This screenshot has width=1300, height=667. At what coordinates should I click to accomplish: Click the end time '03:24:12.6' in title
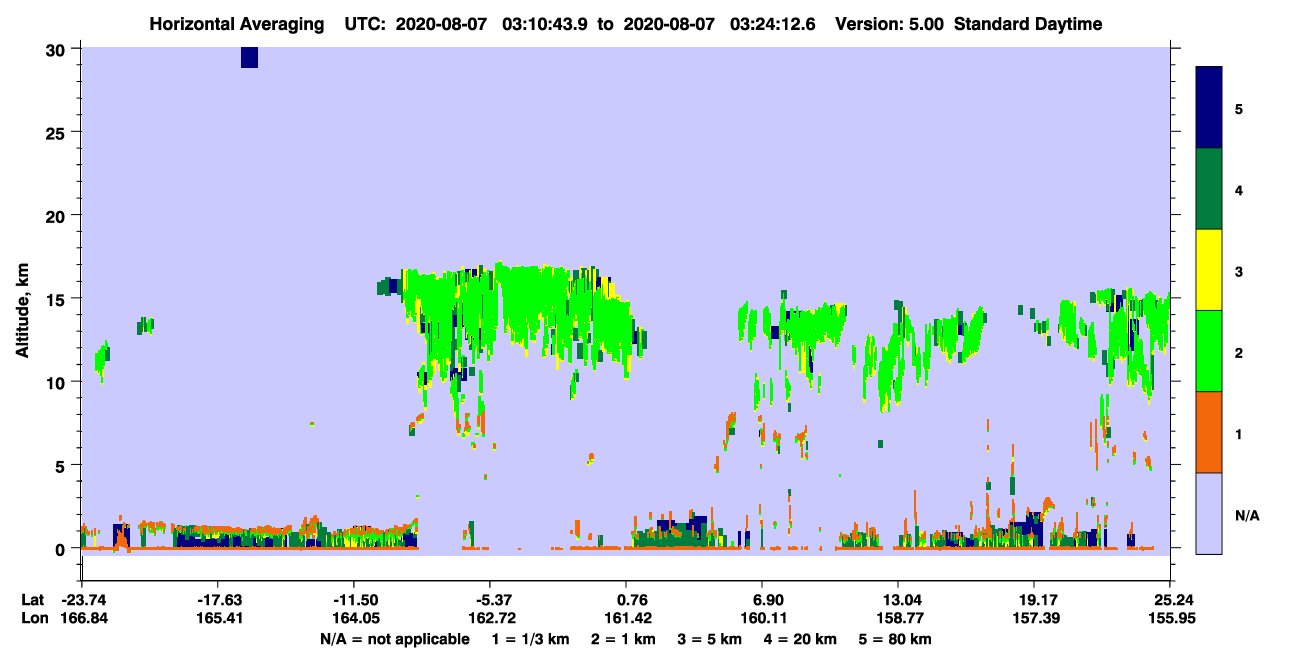(x=774, y=24)
